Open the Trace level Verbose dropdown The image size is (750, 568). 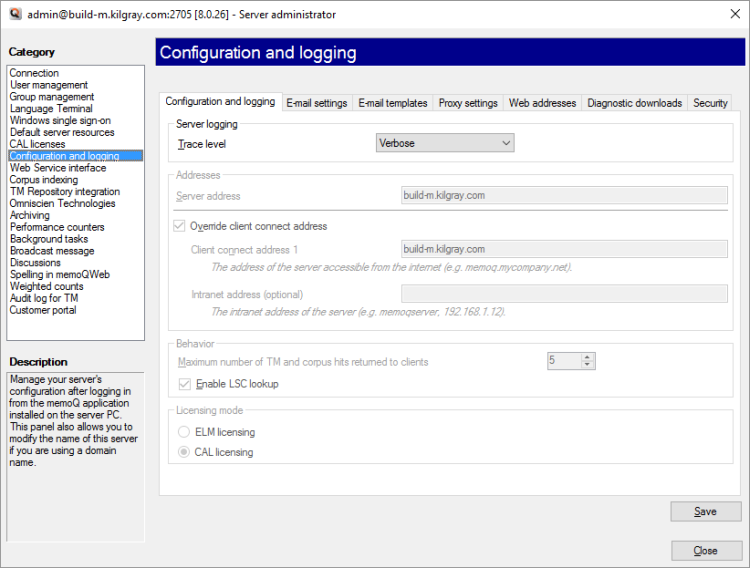pos(445,143)
